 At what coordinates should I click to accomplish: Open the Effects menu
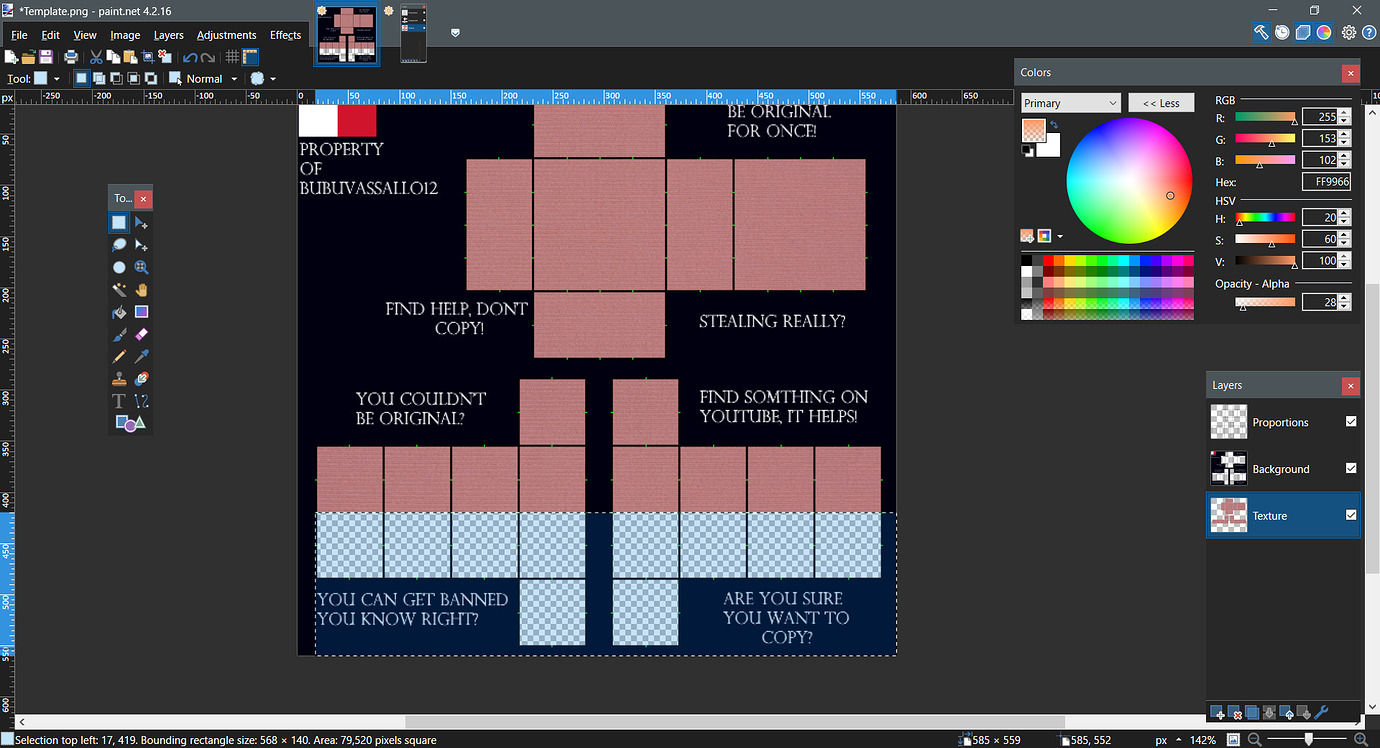285,35
